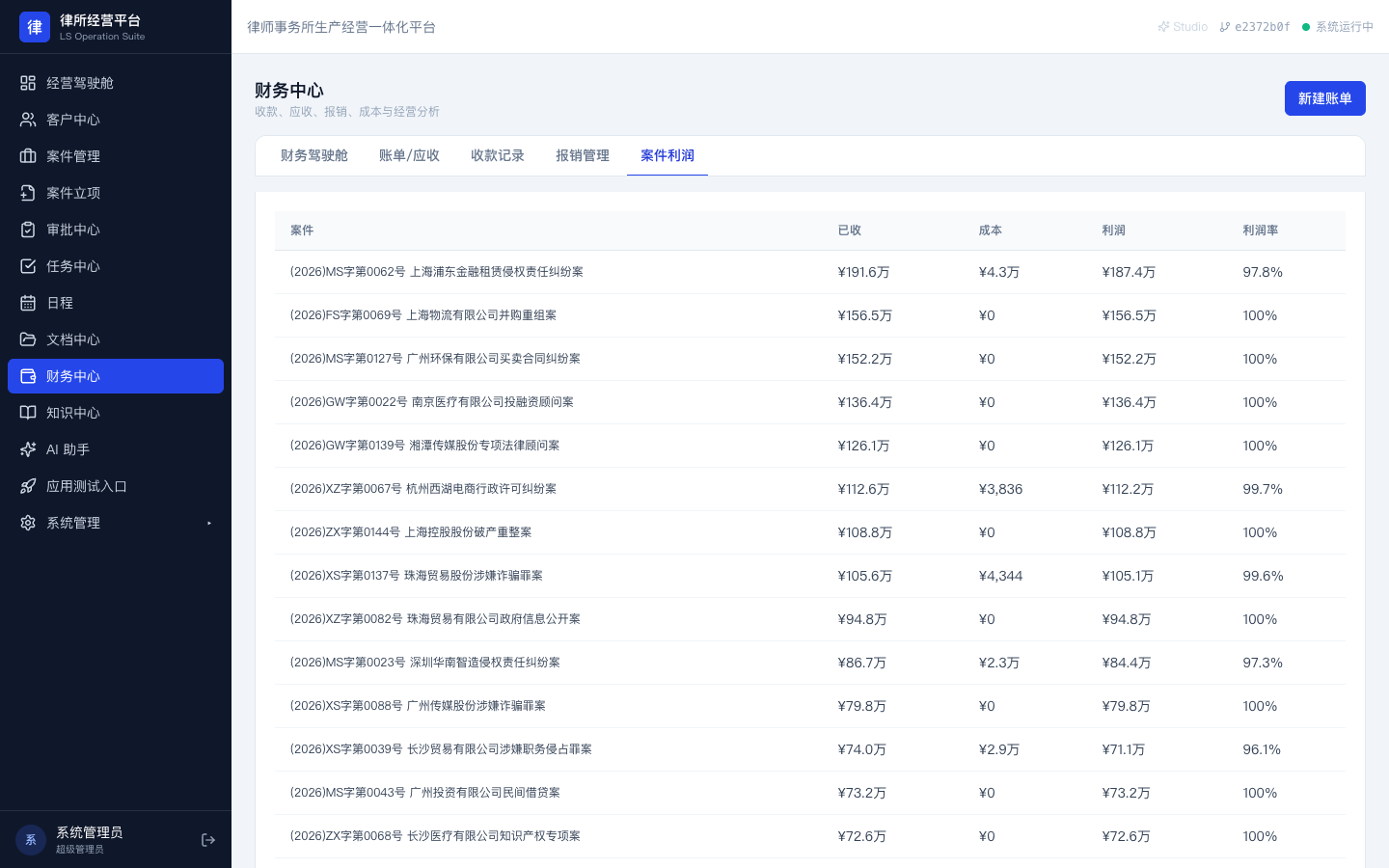Select the 长沙贸易有限公司涉嫌职务侵占罪案 row
Viewport: 1389px width, 868px height.
810,749
